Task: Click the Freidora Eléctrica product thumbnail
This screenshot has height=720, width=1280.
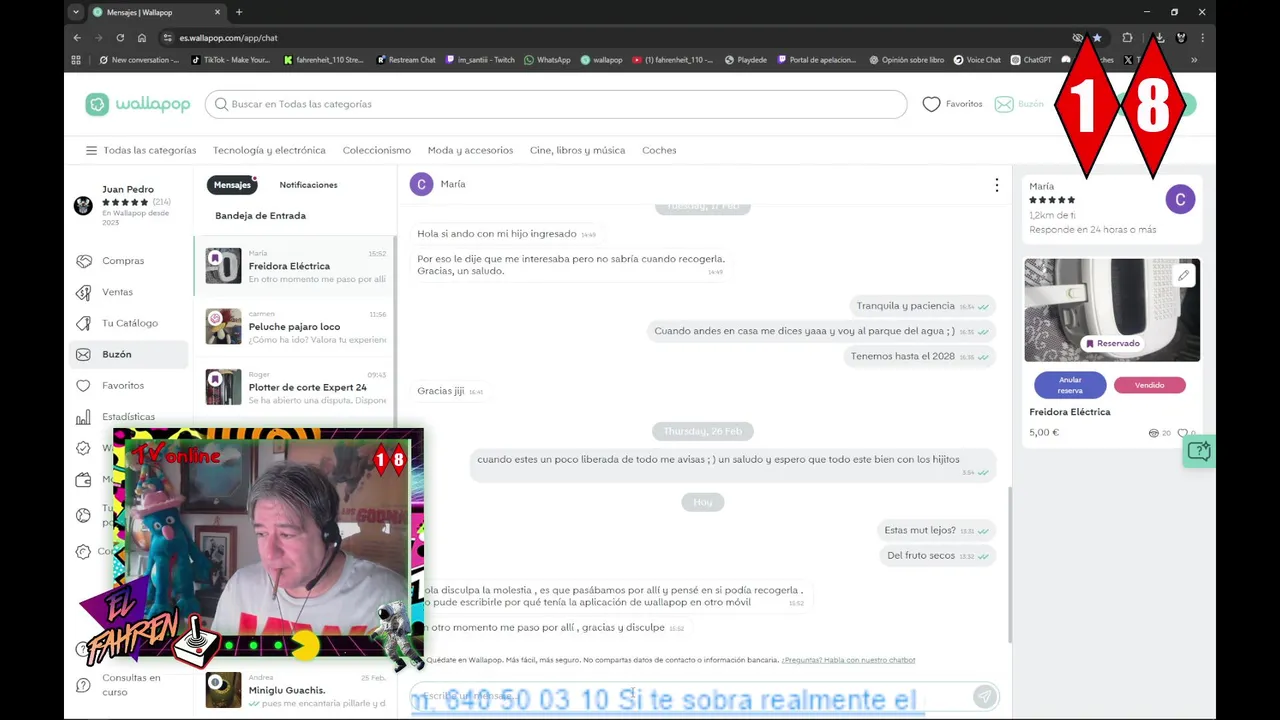Action: [x=223, y=266]
